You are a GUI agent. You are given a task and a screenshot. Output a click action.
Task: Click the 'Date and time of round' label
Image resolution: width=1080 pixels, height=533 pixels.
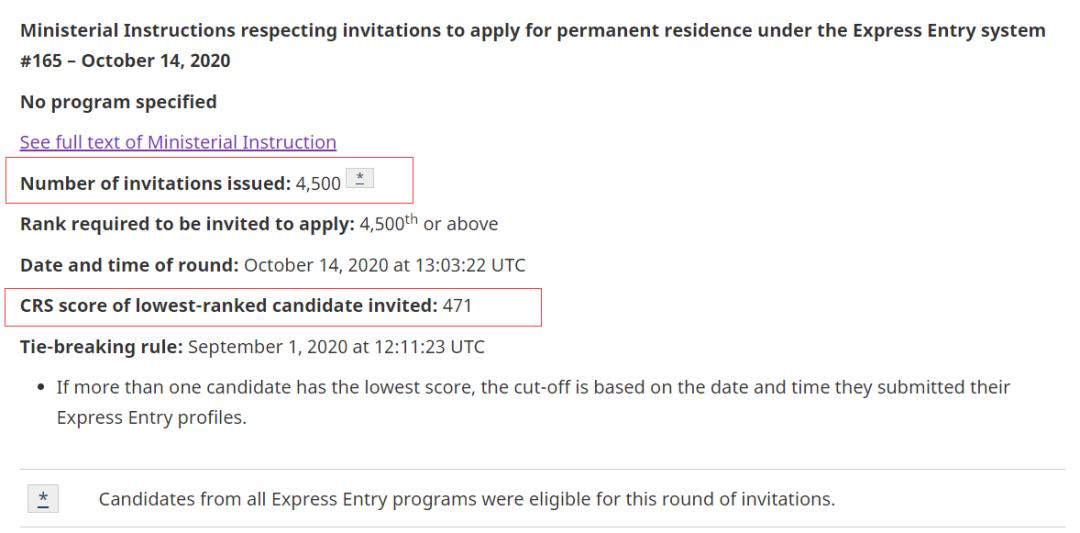(x=129, y=266)
